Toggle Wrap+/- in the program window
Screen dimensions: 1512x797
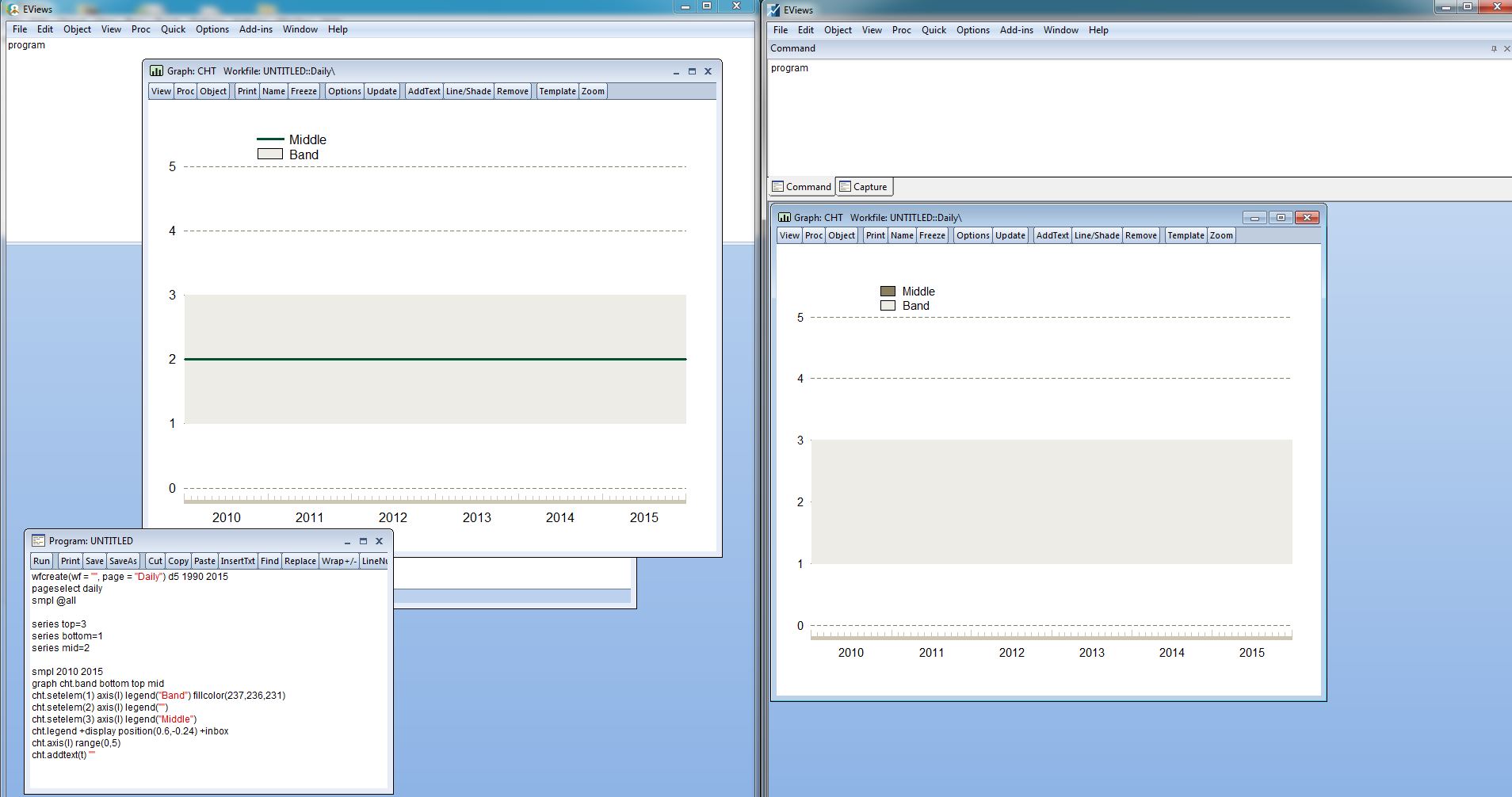click(x=339, y=561)
